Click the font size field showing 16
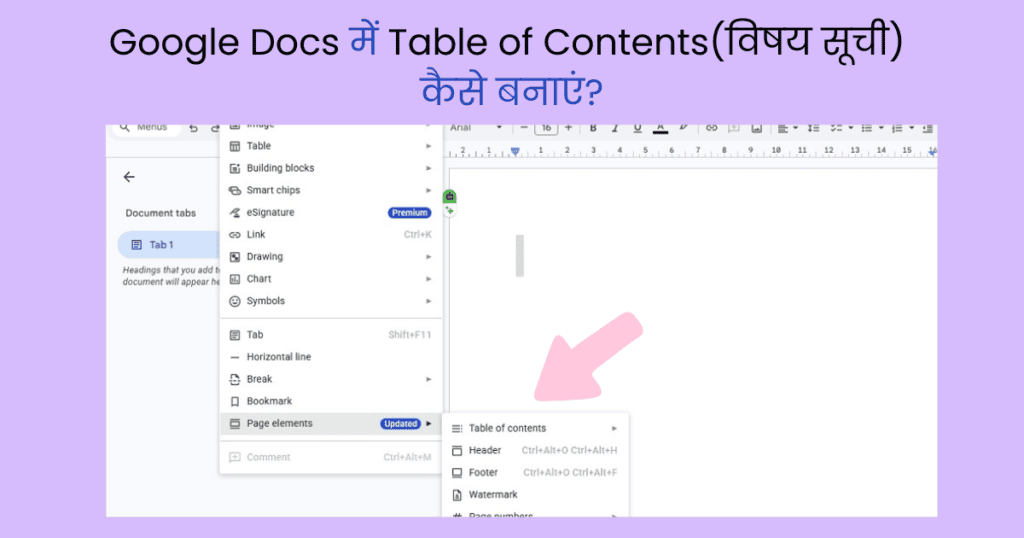The width and height of the screenshot is (1024, 538). click(x=546, y=129)
